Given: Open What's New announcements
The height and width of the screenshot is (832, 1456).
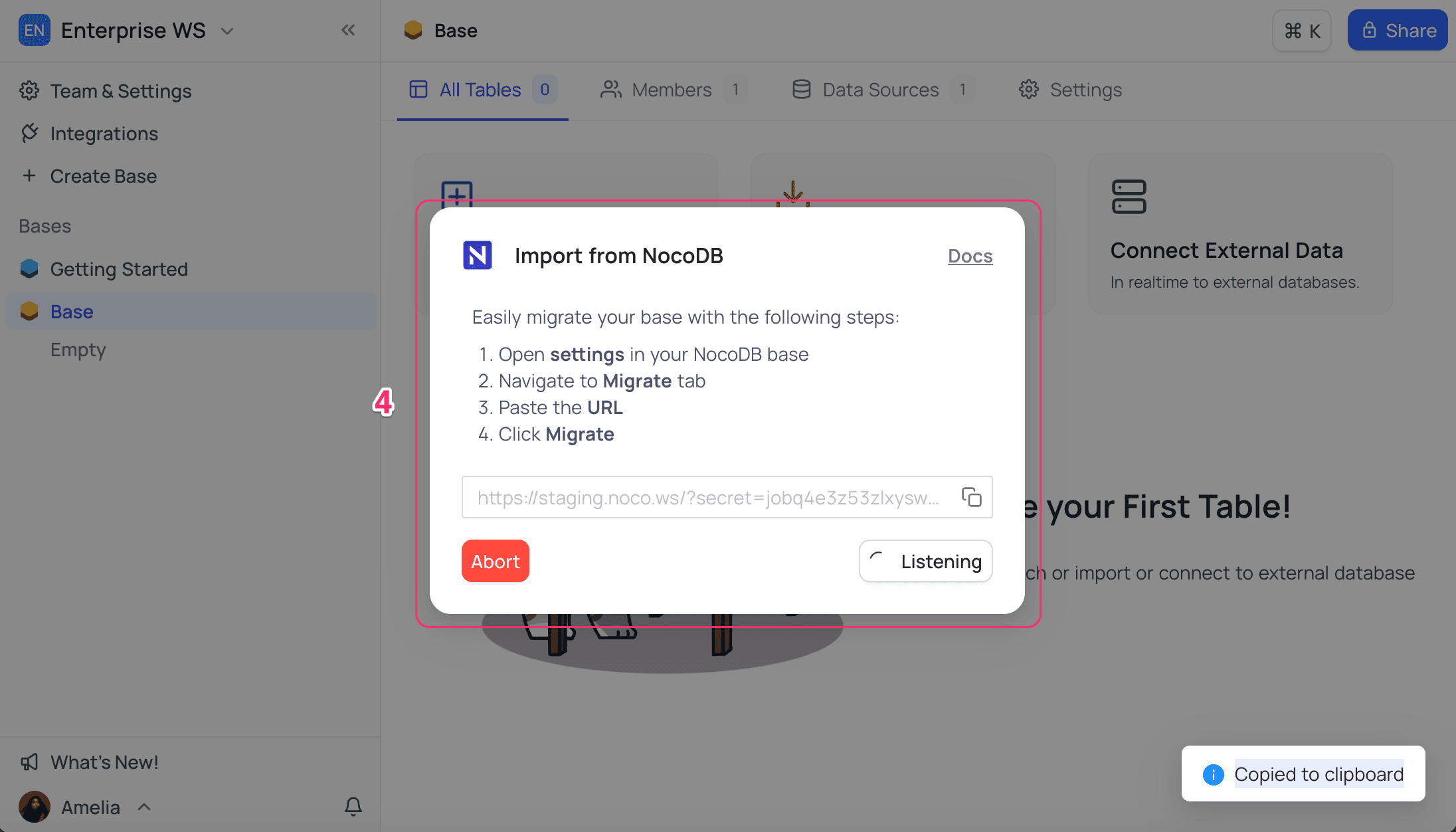Looking at the screenshot, I should 104,762.
